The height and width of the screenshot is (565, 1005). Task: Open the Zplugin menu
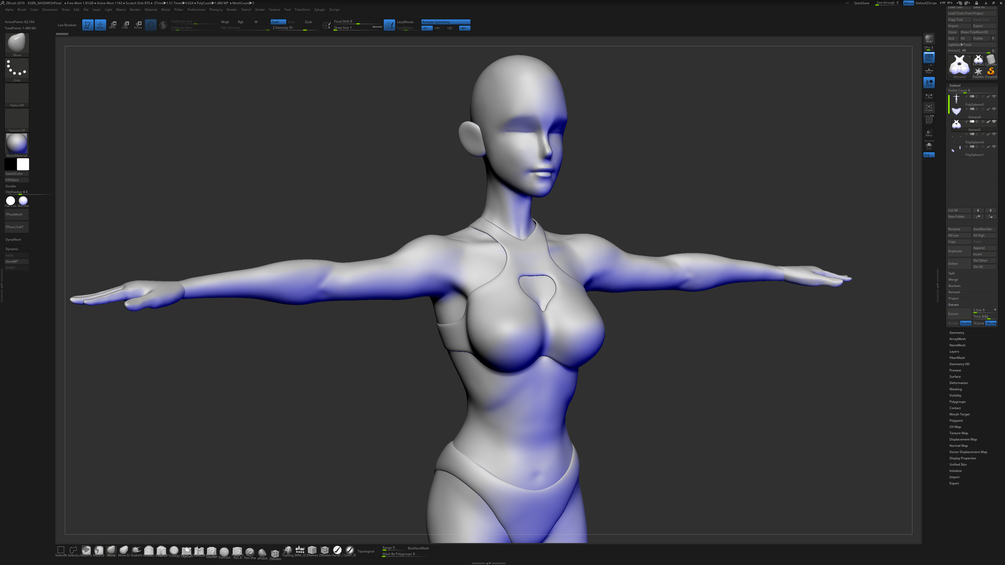click(x=319, y=10)
